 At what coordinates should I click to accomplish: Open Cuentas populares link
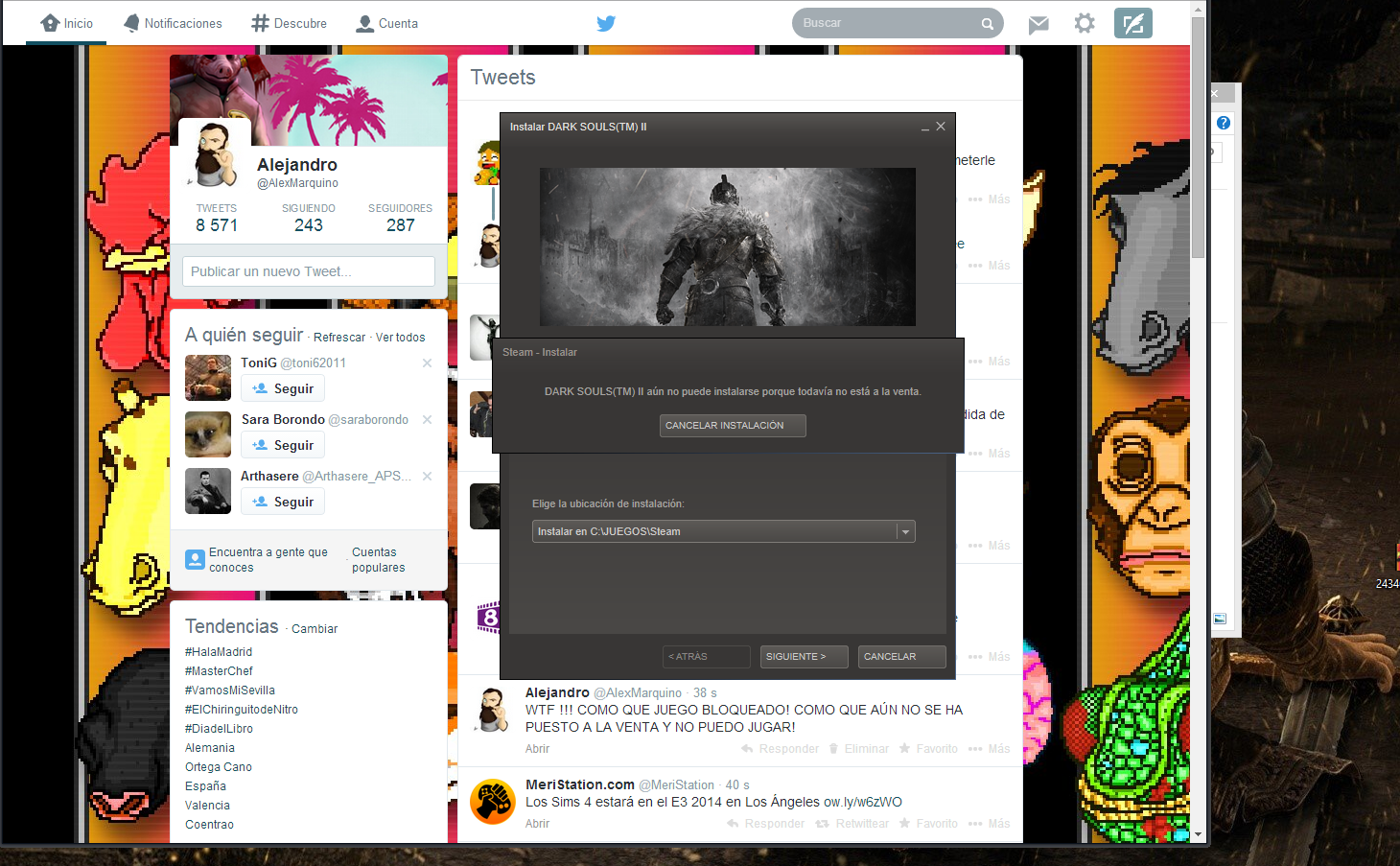tap(379, 560)
